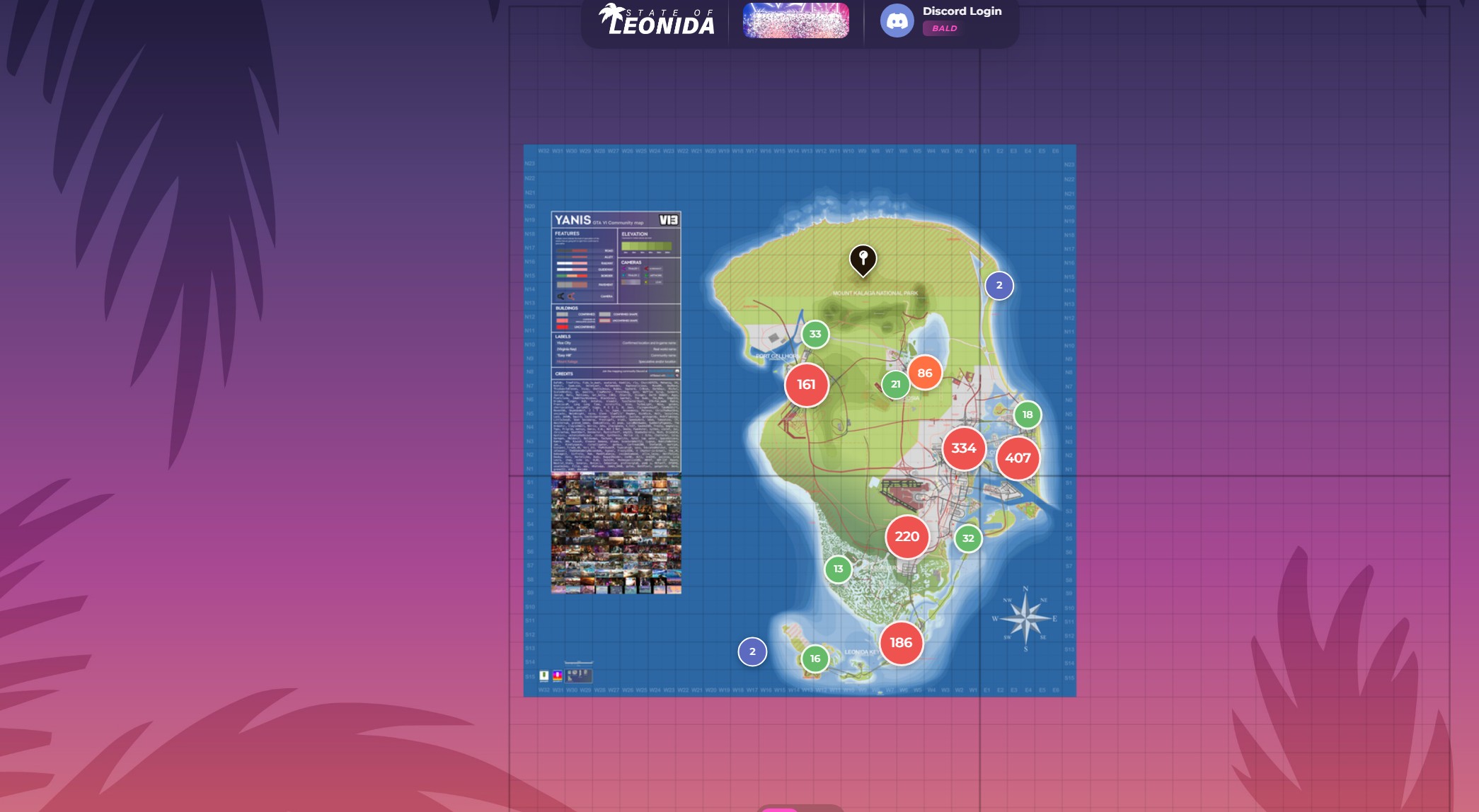Expand the green cluster marker 13
Image resolution: width=1479 pixels, height=812 pixels.
[839, 569]
